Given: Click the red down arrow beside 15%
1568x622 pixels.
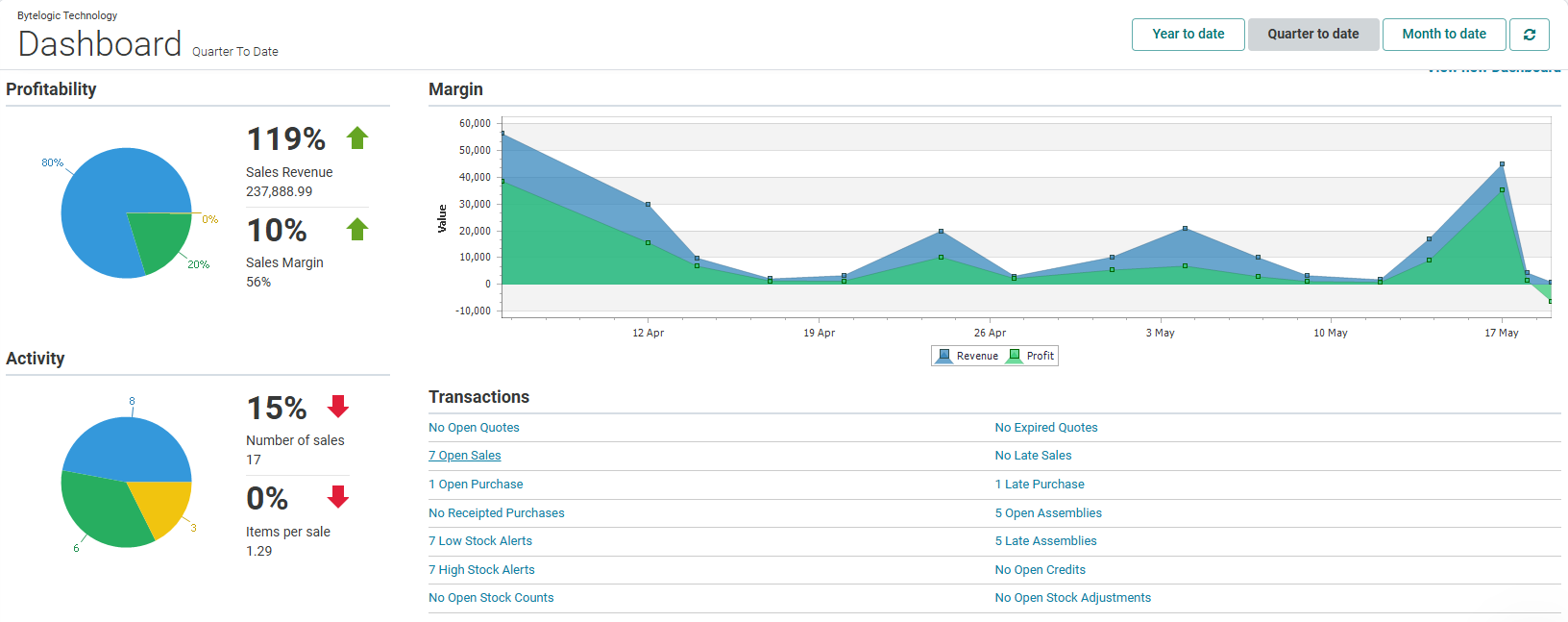Looking at the screenshot, I should pos(338,407).
